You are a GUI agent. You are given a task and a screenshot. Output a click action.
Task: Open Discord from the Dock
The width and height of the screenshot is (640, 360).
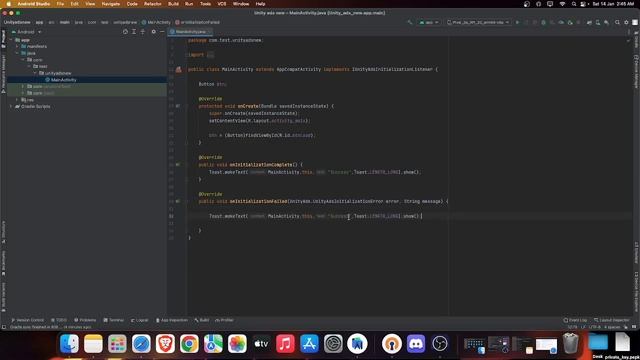(416, 344)
